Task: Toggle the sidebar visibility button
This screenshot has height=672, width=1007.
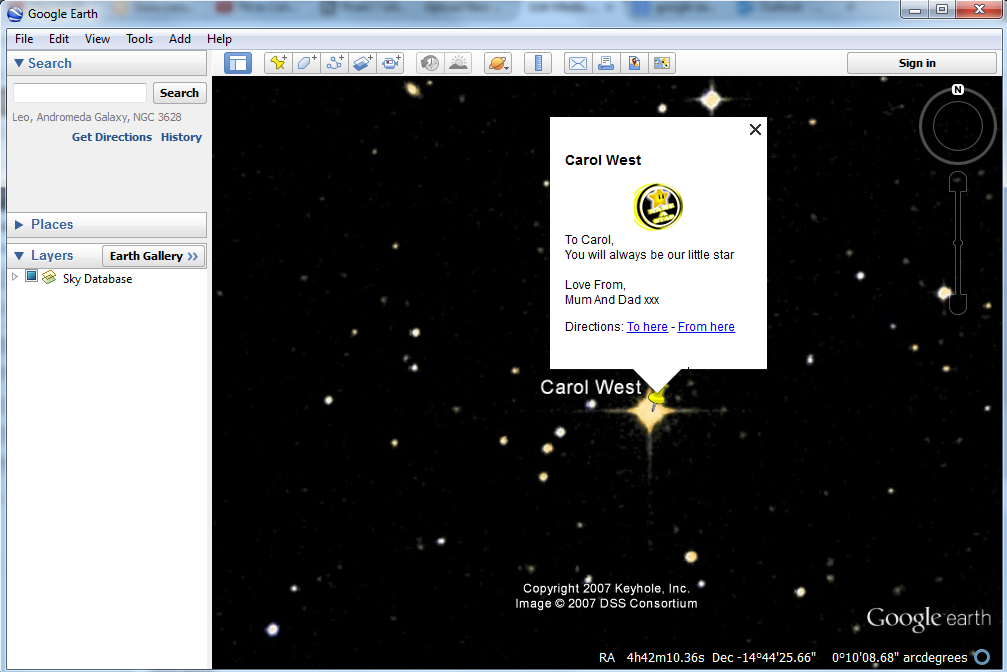Action: coord(238,63)
